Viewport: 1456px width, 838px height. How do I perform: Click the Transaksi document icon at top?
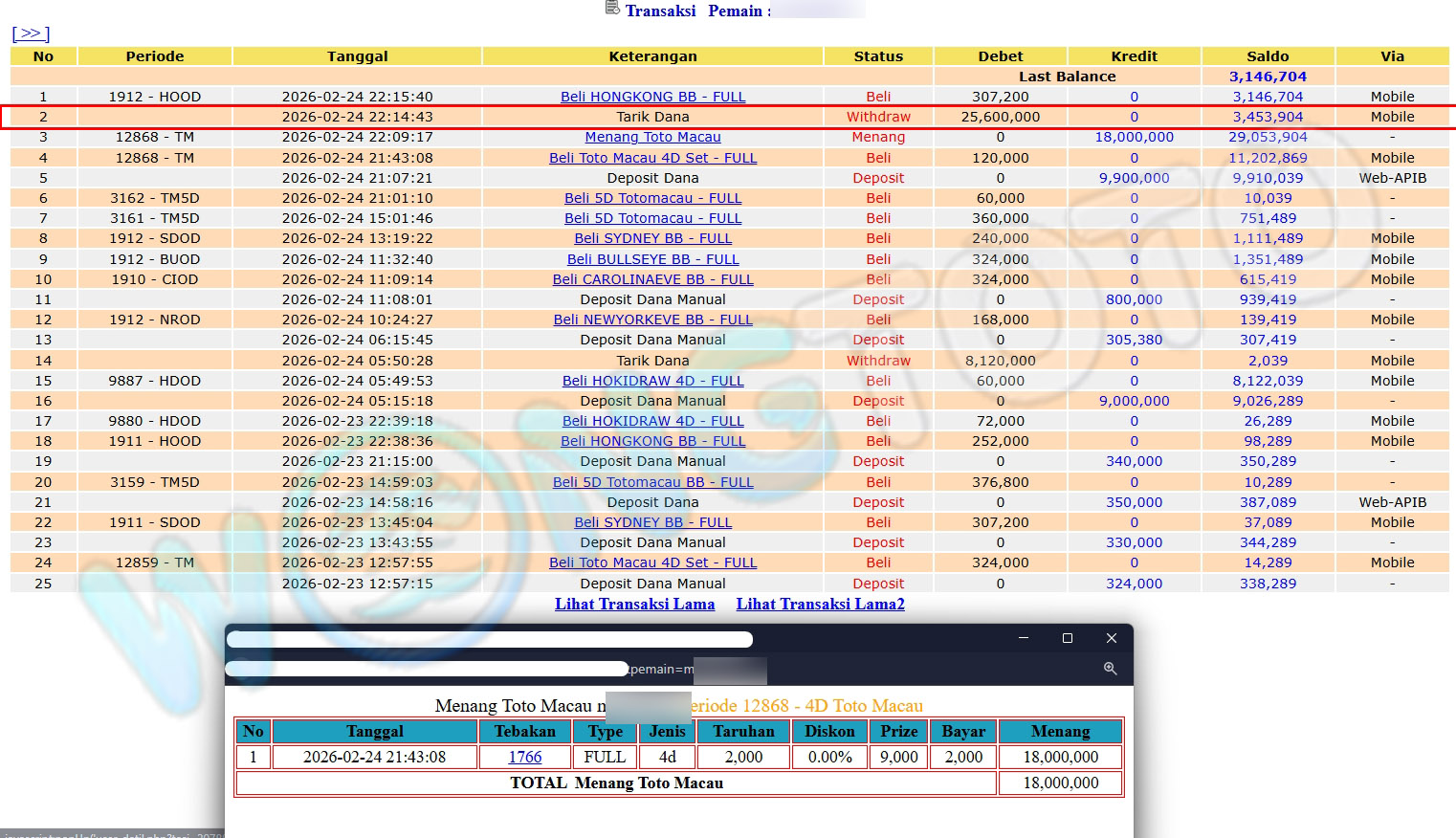612,9
